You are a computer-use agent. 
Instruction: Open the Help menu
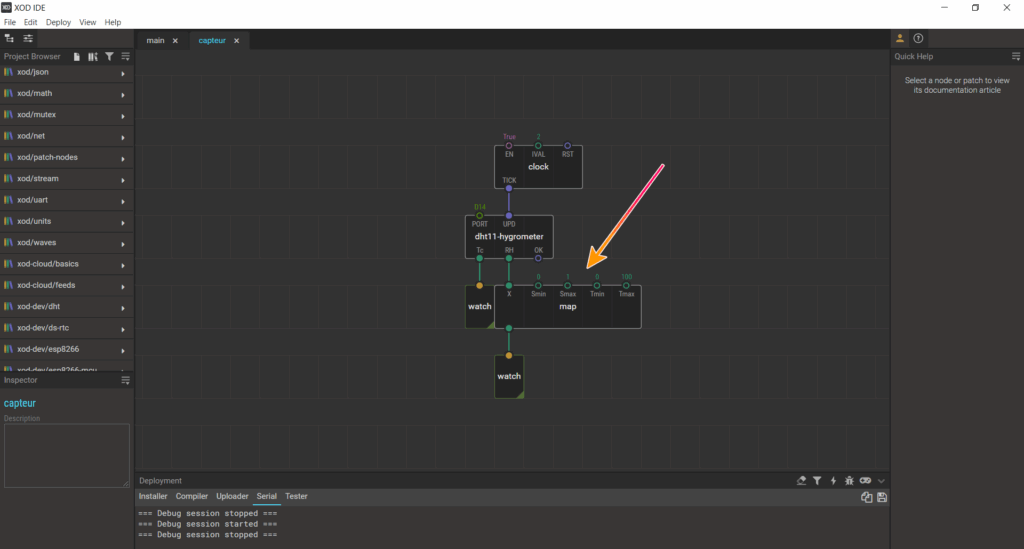(x=113, y=22)
